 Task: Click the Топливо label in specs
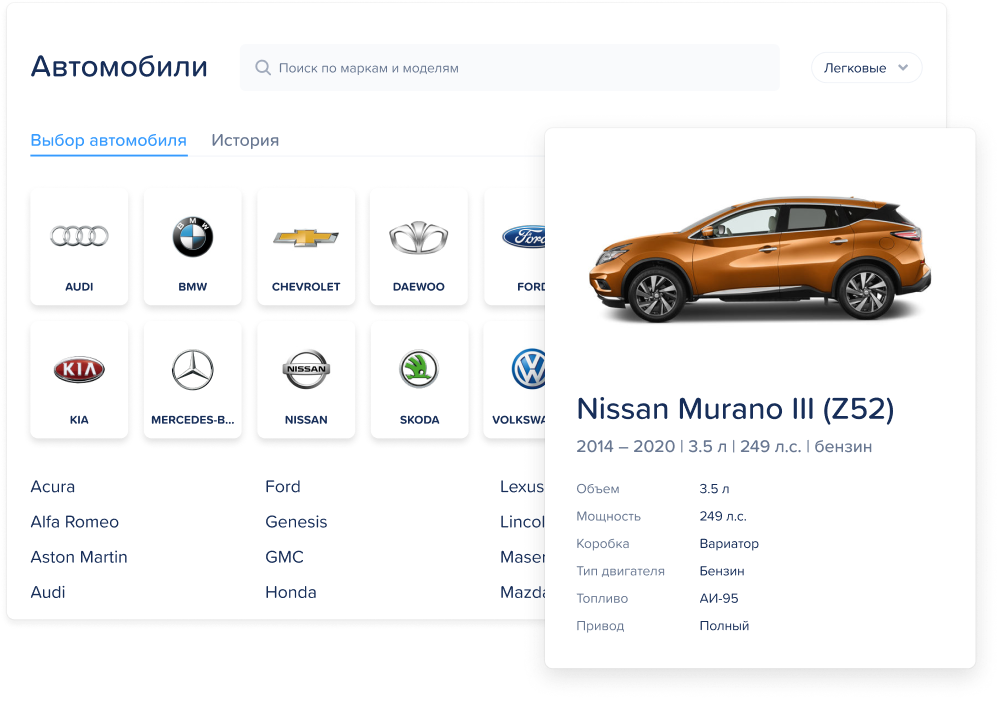tap(602, 598)
